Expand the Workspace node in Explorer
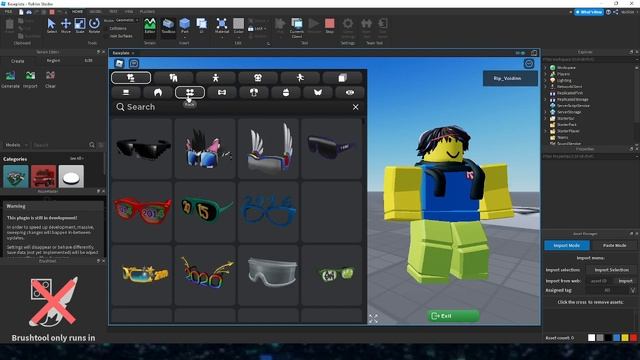 point(546,68)
